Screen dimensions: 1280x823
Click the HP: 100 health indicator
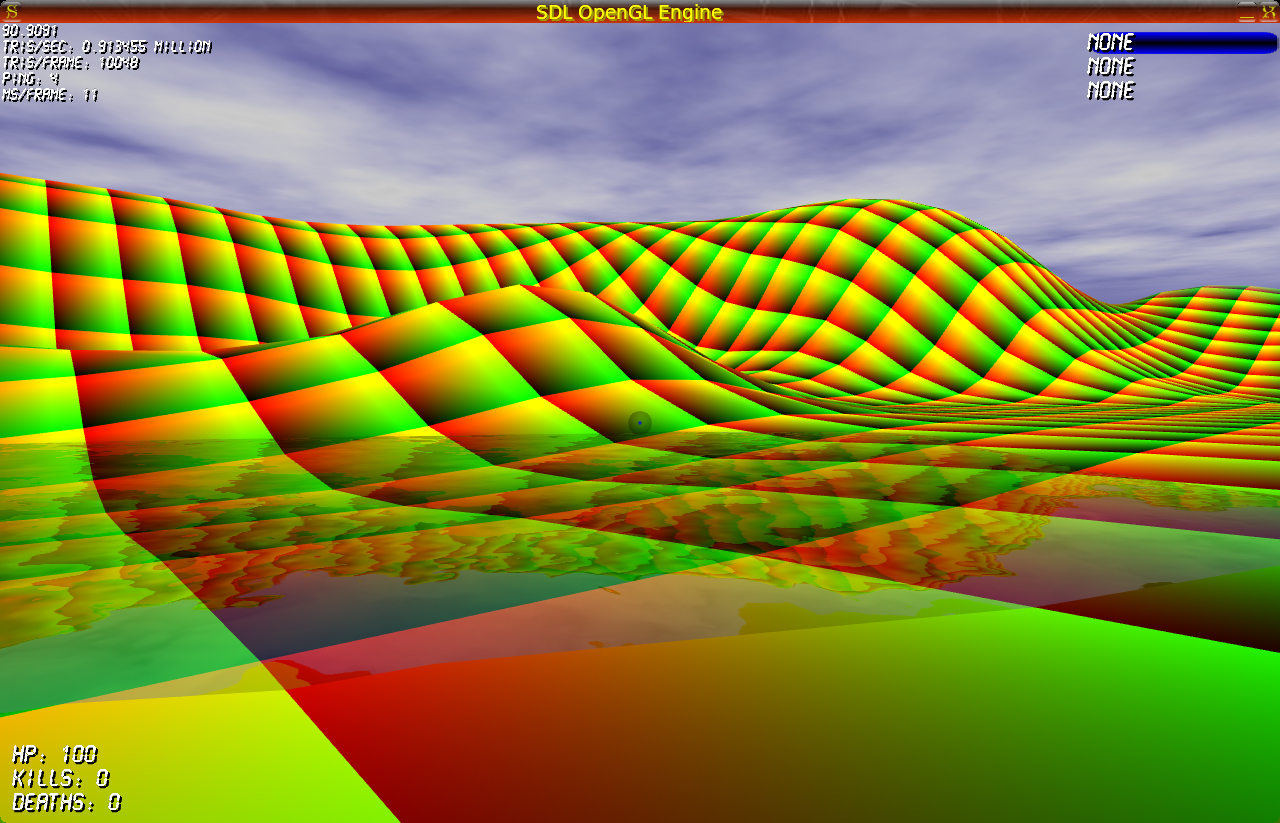54,754
